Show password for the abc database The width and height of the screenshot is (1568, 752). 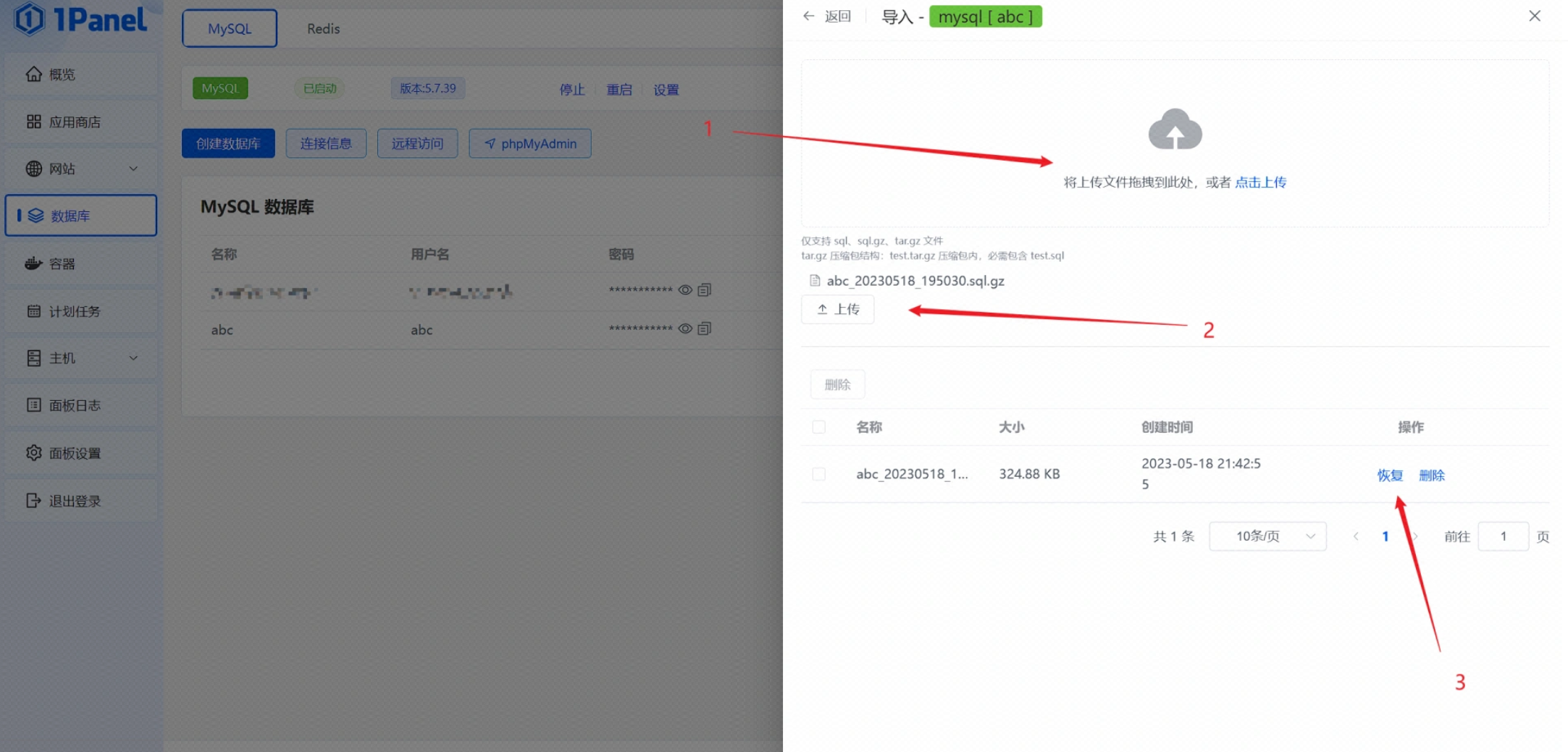[684, 329]
